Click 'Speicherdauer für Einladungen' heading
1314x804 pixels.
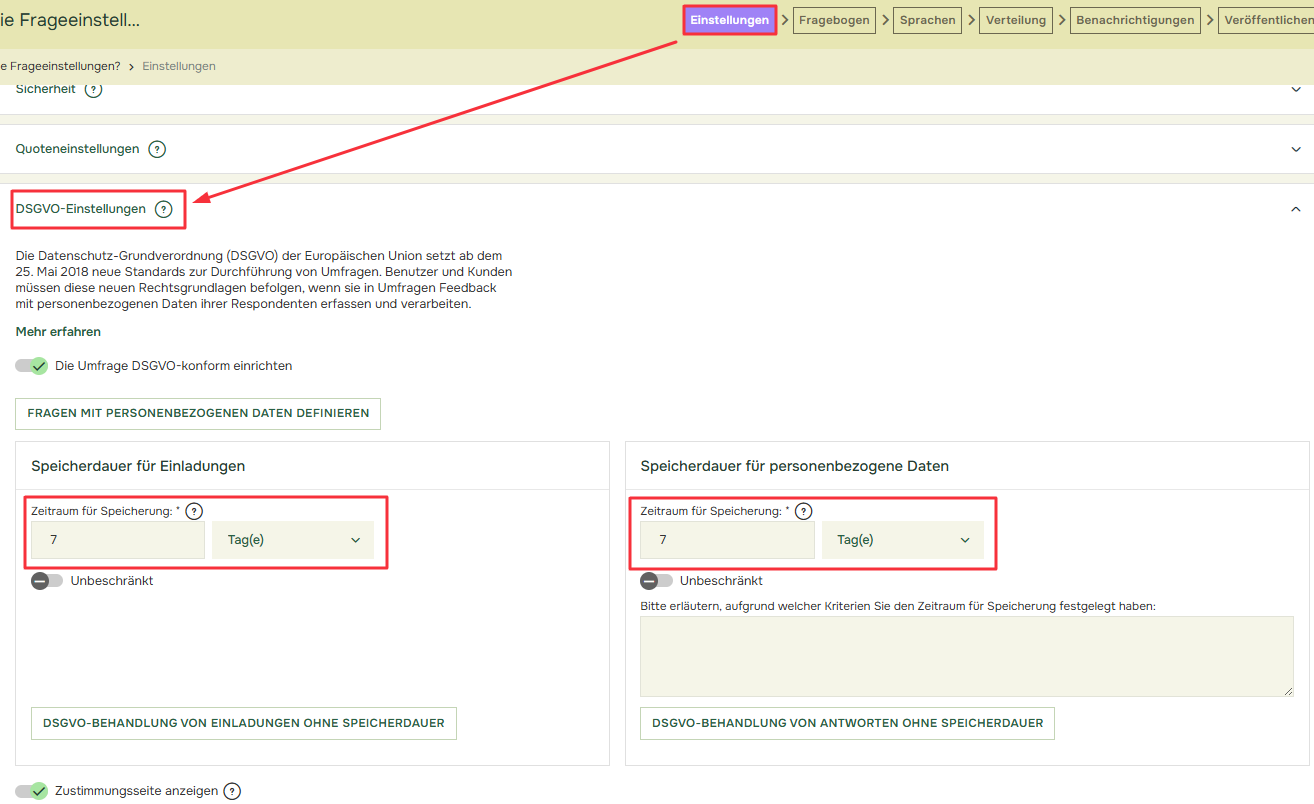(x=138, y=466)
